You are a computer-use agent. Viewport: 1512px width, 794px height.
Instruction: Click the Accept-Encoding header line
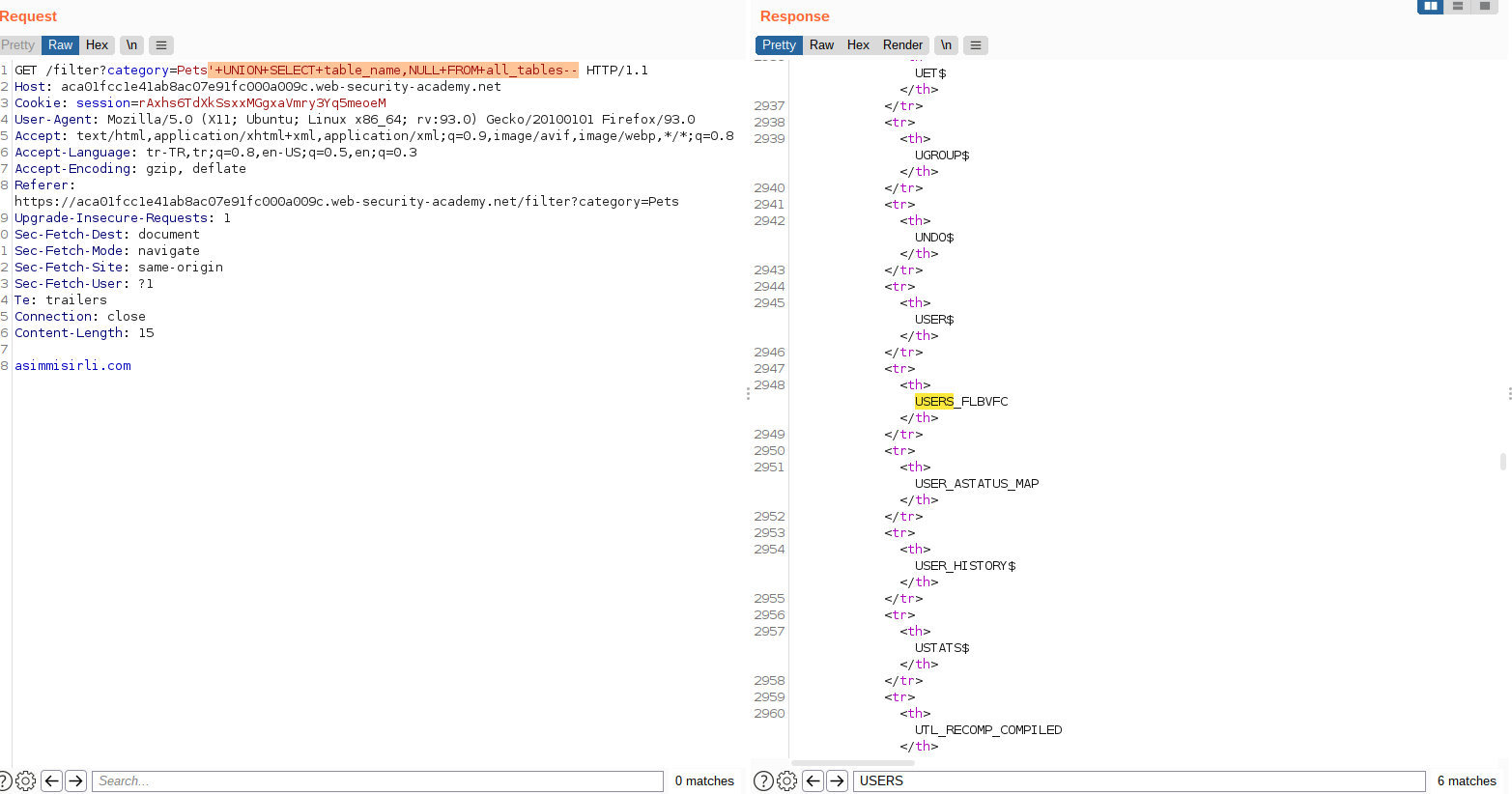tap(130, 169)
